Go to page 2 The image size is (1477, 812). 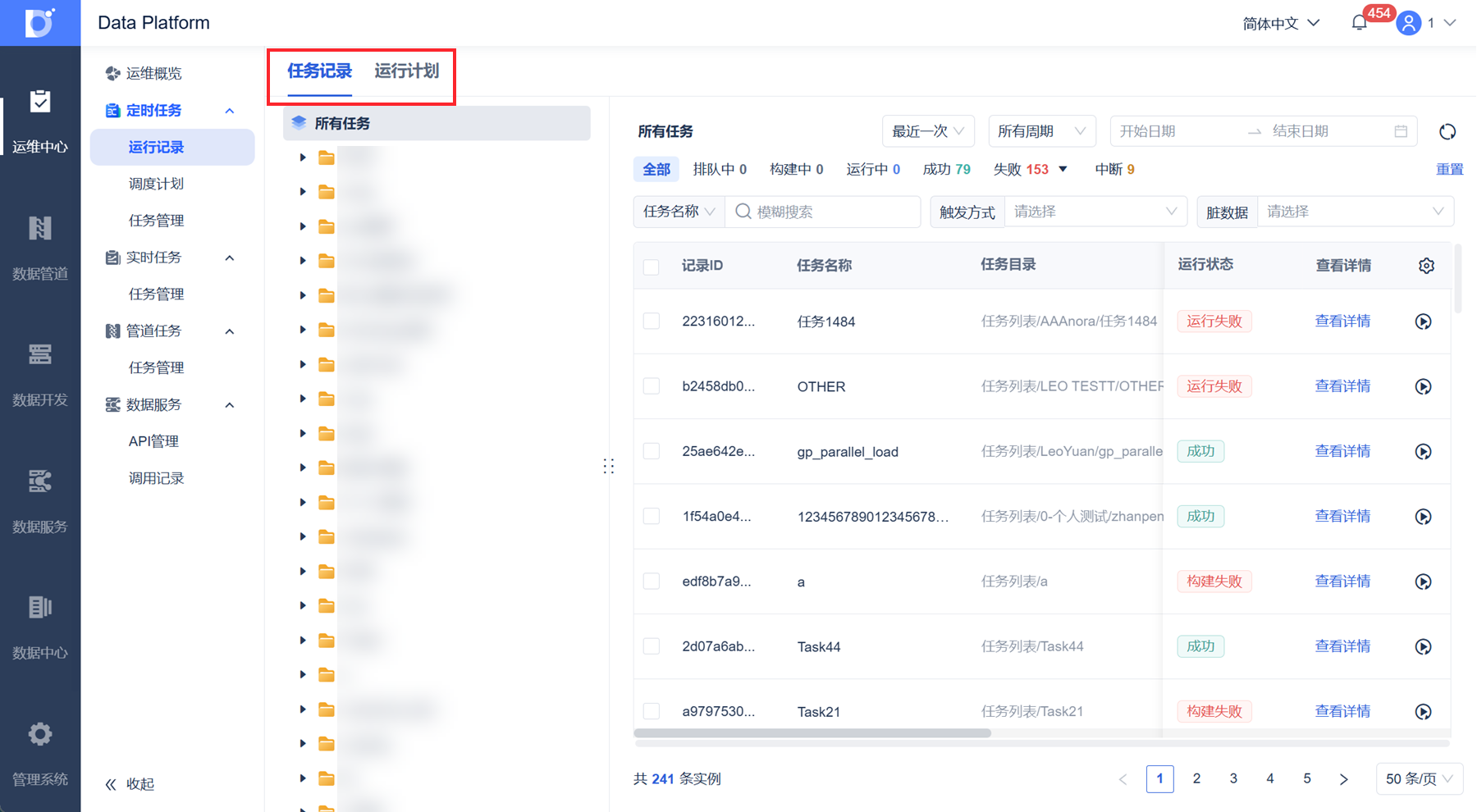pyautogui.click(x=1196, y=778)
